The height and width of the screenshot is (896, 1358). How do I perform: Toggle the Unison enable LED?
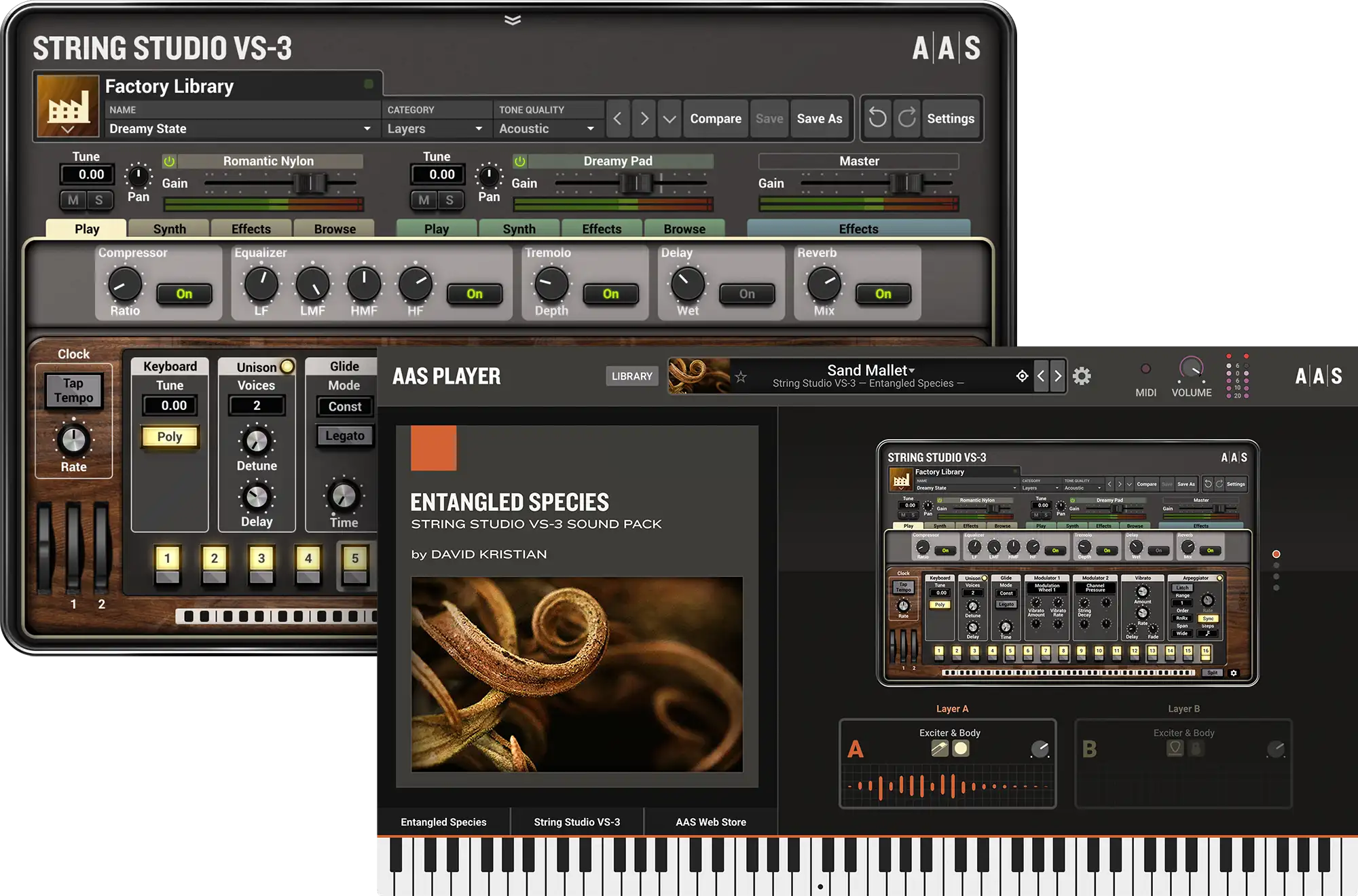coord(287,367)
